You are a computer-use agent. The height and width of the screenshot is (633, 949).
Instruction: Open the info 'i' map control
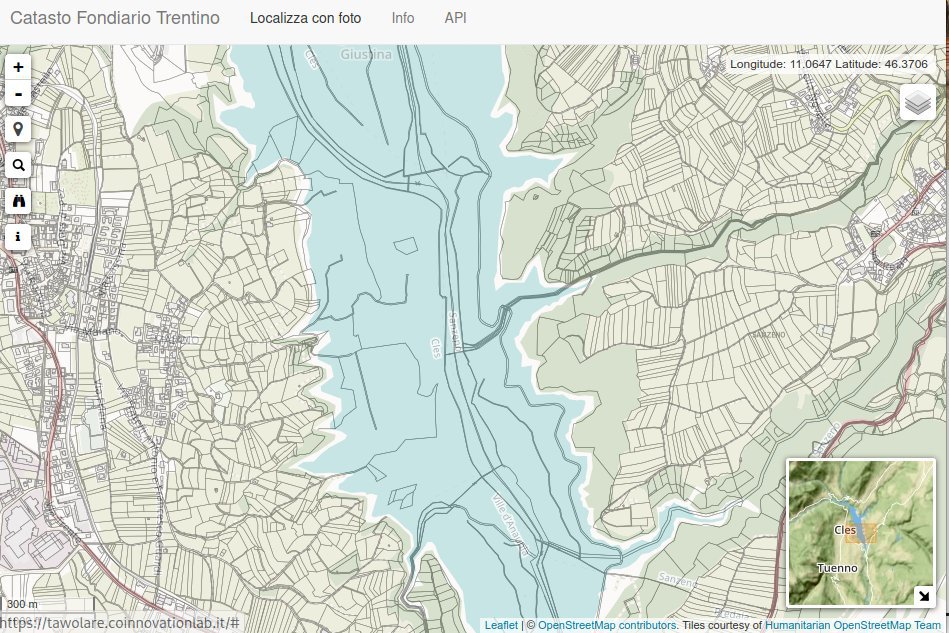18,237
